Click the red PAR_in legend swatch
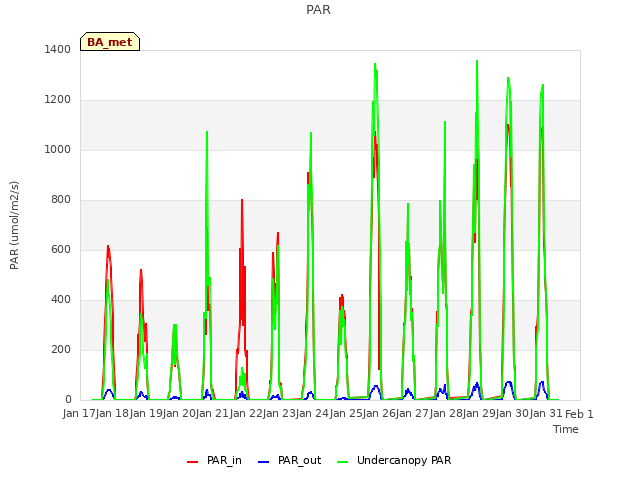640x480 pixels. tap(192, 462)
